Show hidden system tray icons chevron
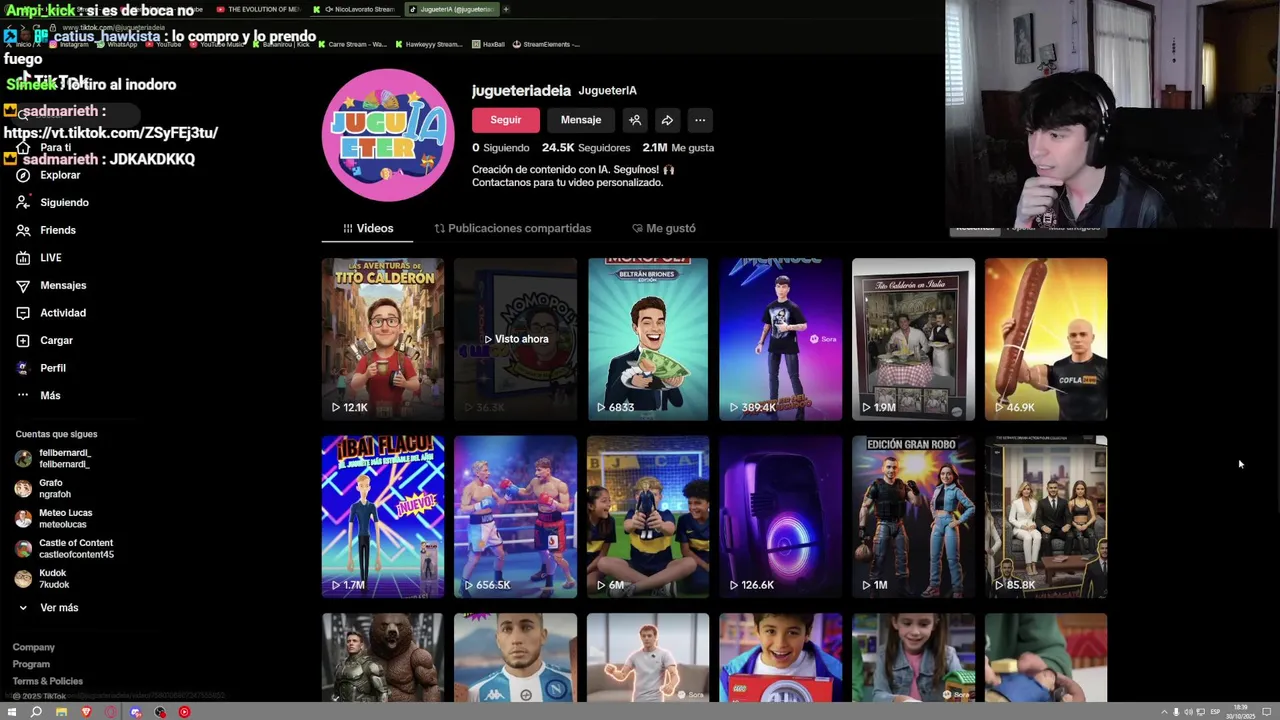This screenshot has width=1280, height=720. [x=1164, y=712]
